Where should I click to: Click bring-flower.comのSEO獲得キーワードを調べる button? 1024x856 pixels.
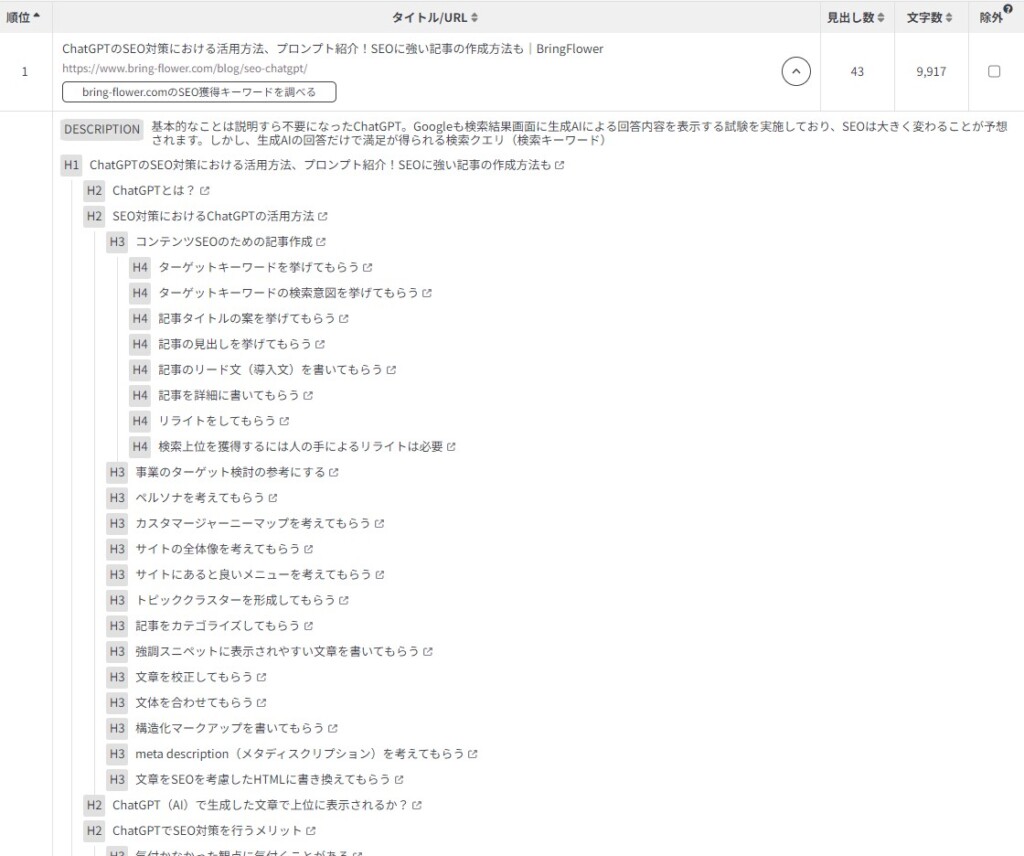199,92
